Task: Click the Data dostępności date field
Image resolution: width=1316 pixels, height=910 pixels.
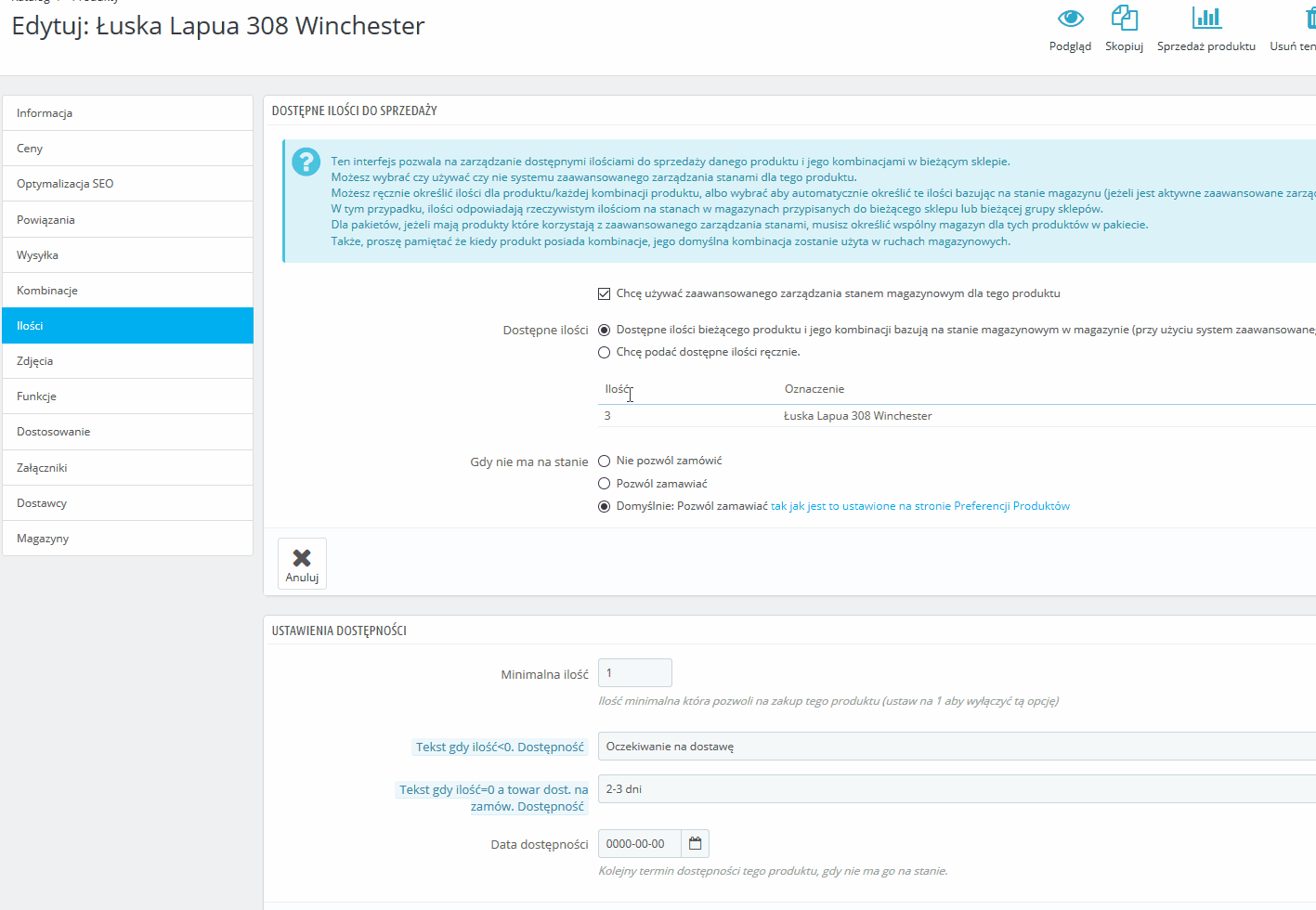Action: click(x=640, y=844)
